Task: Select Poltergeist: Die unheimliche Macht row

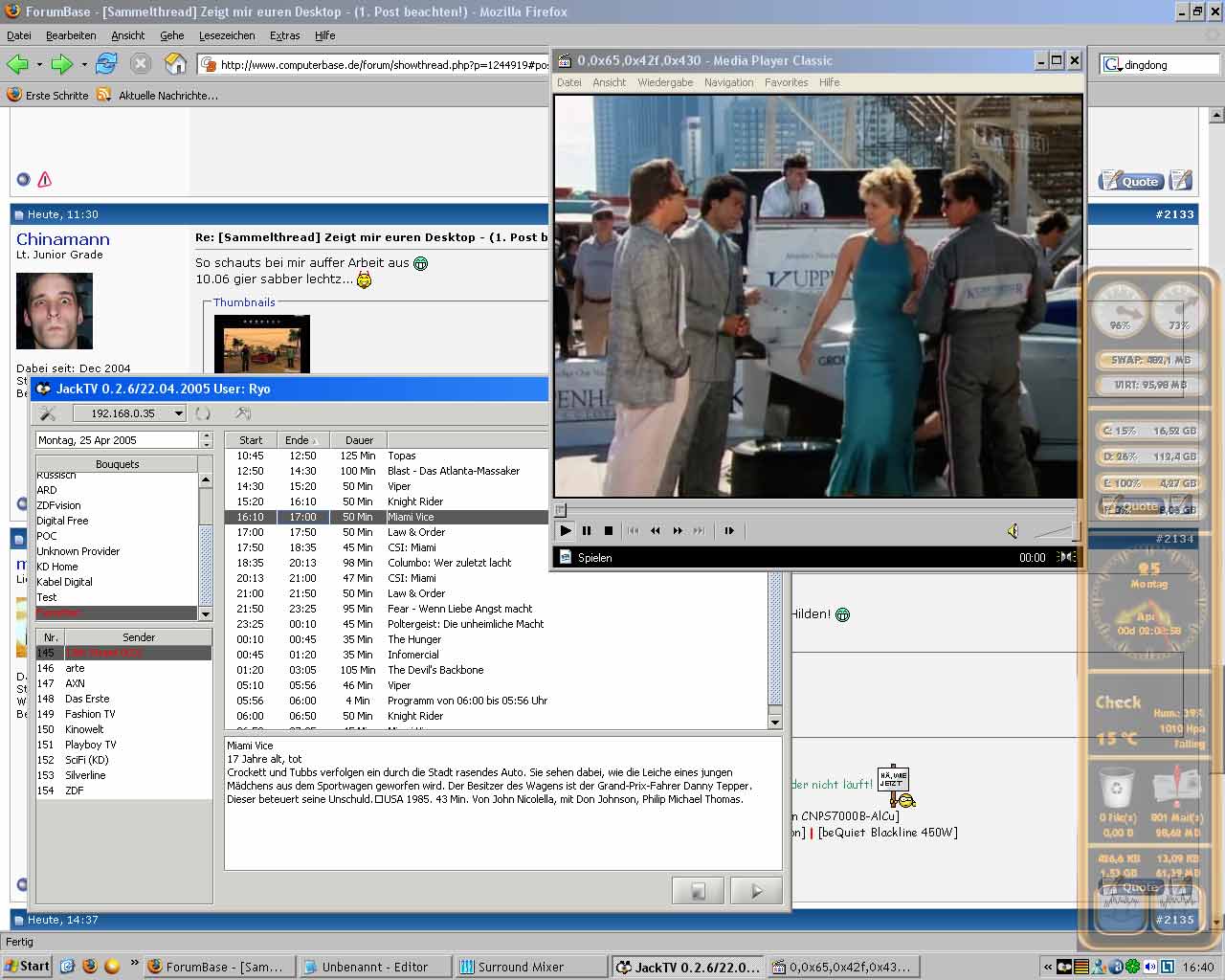Action: tap(497, 624)
